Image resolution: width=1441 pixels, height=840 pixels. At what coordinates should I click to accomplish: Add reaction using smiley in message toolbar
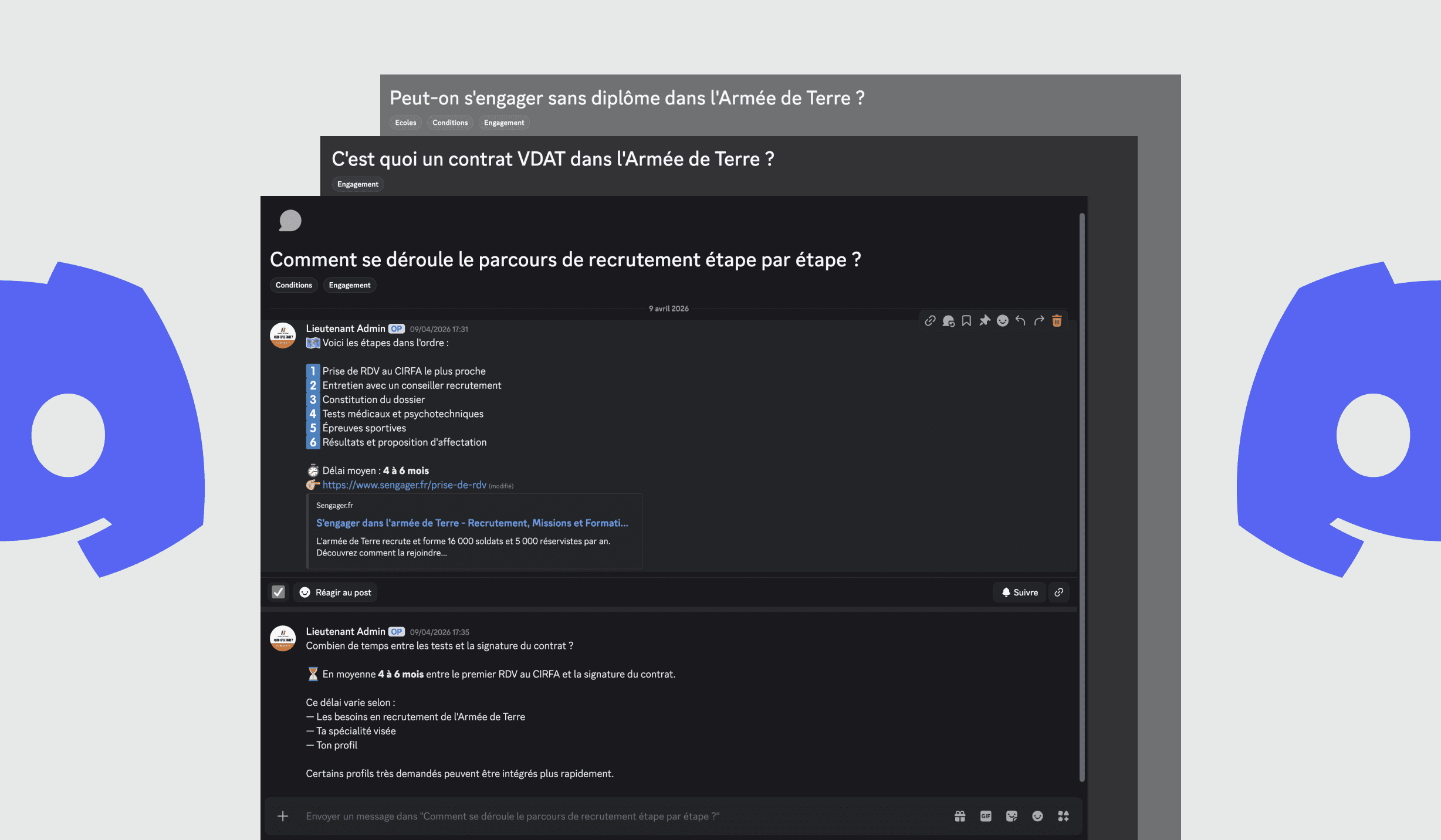[x=1003, y=321]
